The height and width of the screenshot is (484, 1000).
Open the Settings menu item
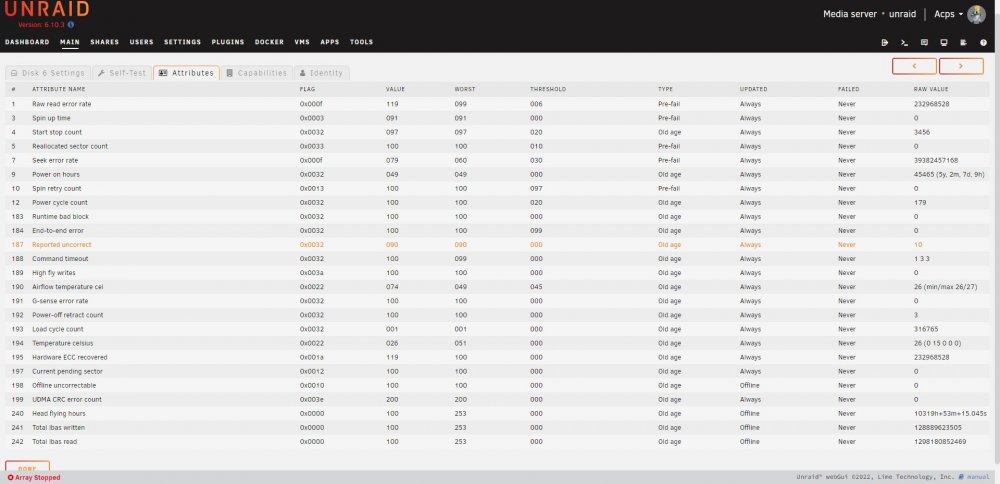[182, 42]
